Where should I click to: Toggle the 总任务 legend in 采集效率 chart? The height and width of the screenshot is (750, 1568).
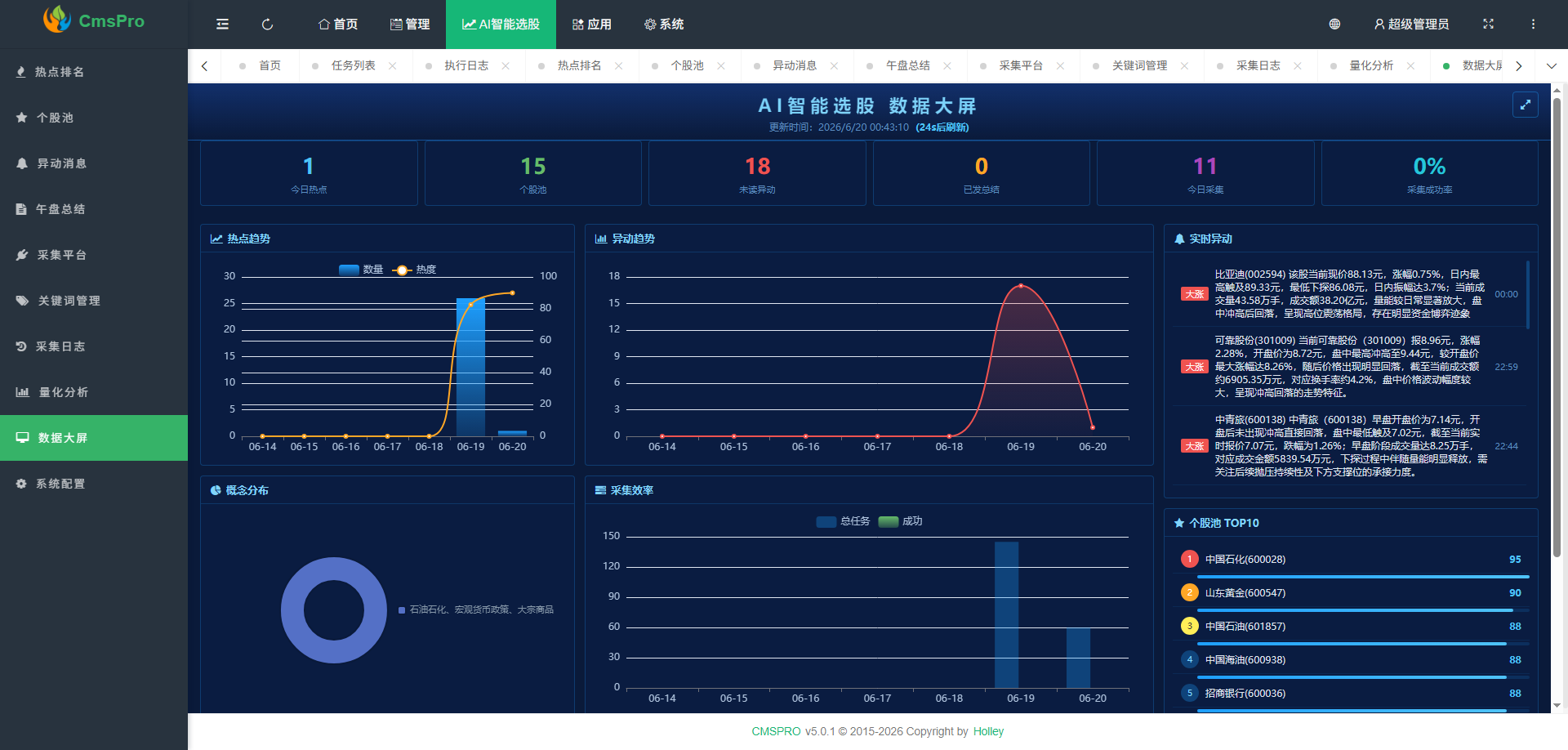tap(843, 521)
